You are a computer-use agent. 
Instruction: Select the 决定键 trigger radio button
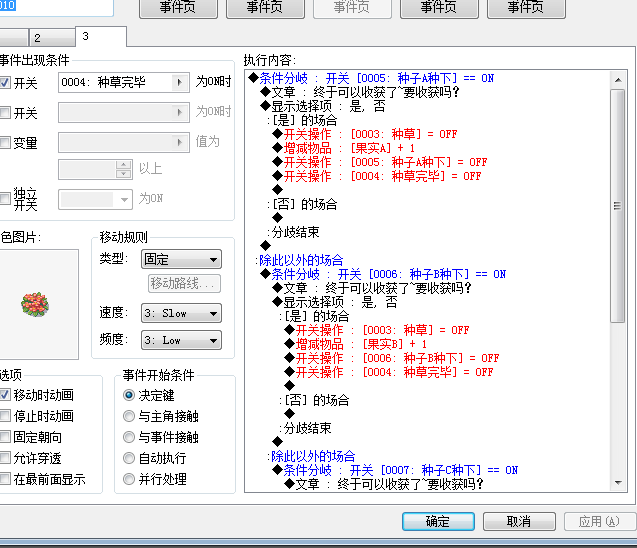click(129, 395)
